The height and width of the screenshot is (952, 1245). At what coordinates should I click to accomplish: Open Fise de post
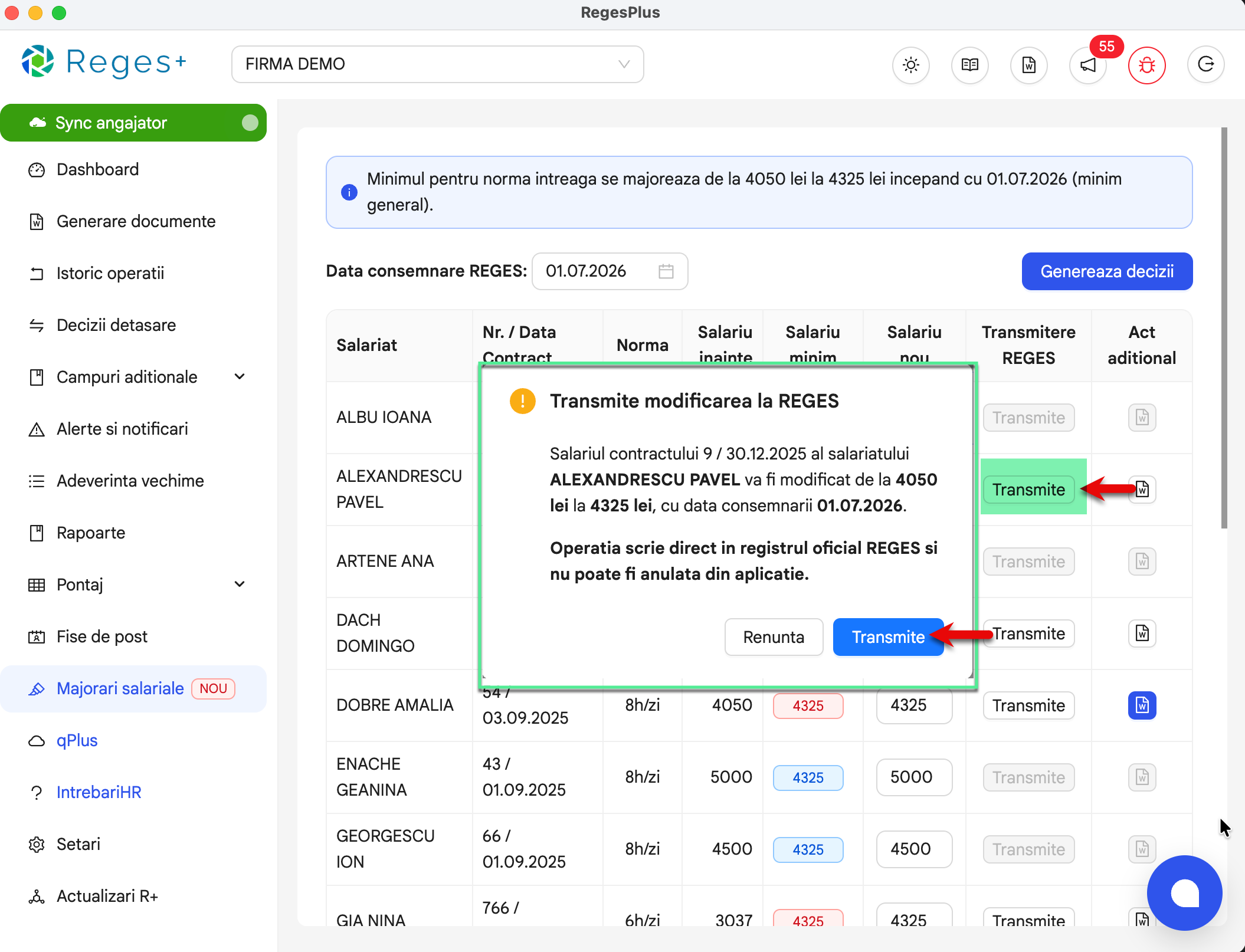click(133, 637)
